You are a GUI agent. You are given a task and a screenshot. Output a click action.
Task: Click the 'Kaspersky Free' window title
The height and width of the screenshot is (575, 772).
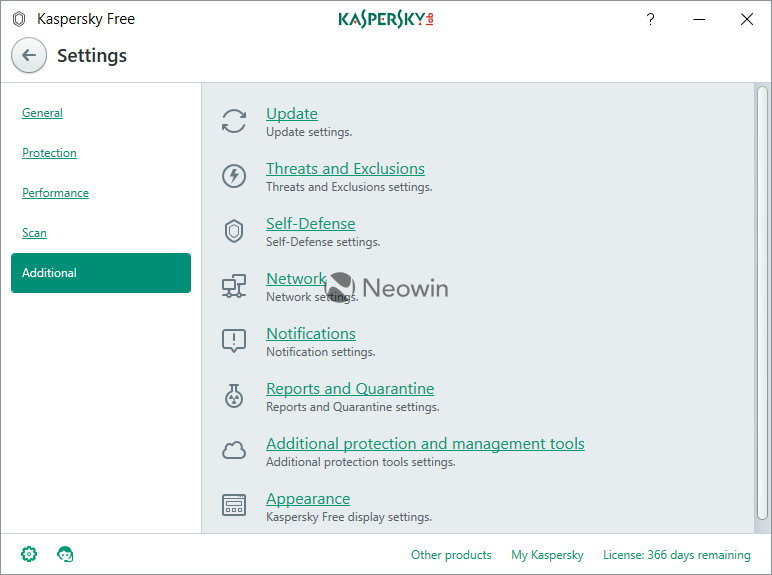[86, 19]
